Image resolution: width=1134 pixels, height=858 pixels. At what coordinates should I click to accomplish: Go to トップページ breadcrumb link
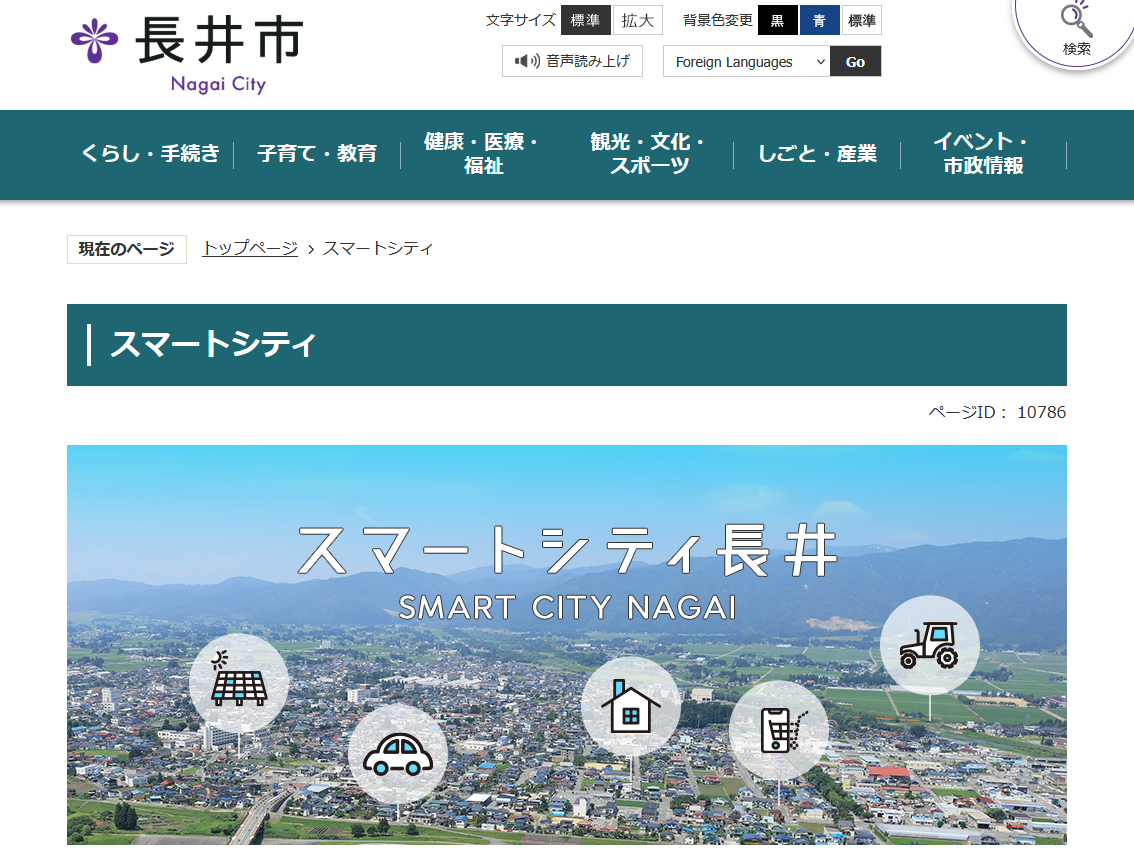[250, 248]
